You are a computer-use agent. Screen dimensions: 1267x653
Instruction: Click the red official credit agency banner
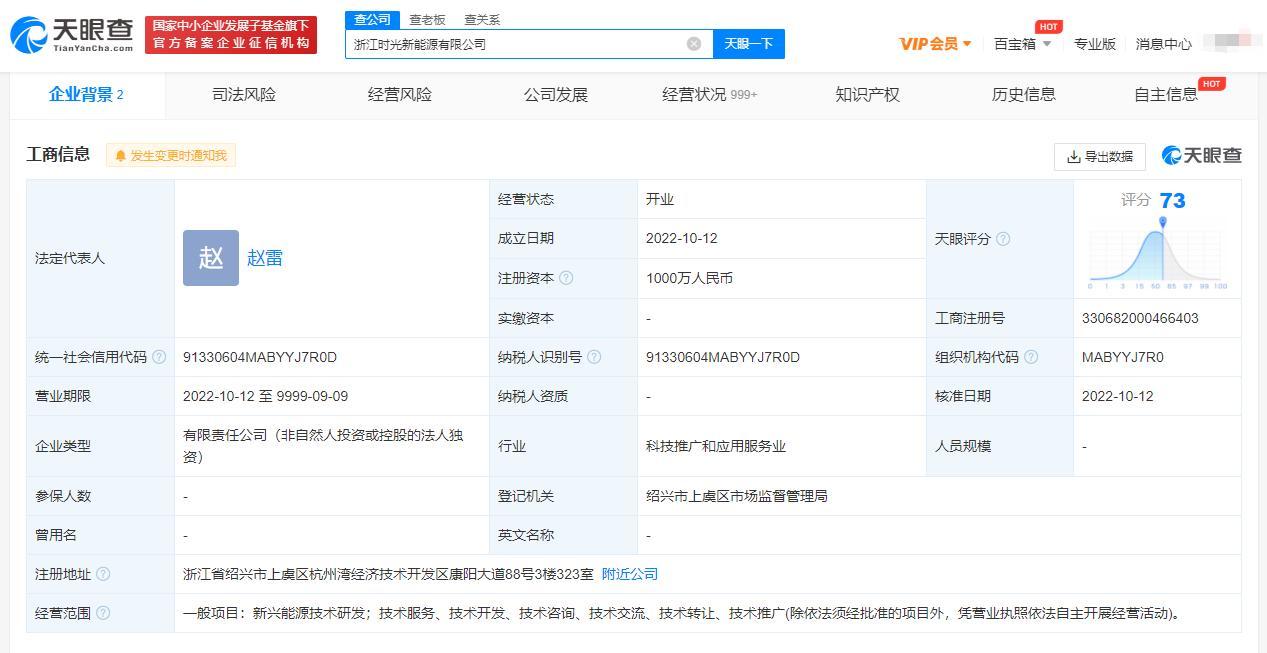pyautogui.click(x=231, y=35)
